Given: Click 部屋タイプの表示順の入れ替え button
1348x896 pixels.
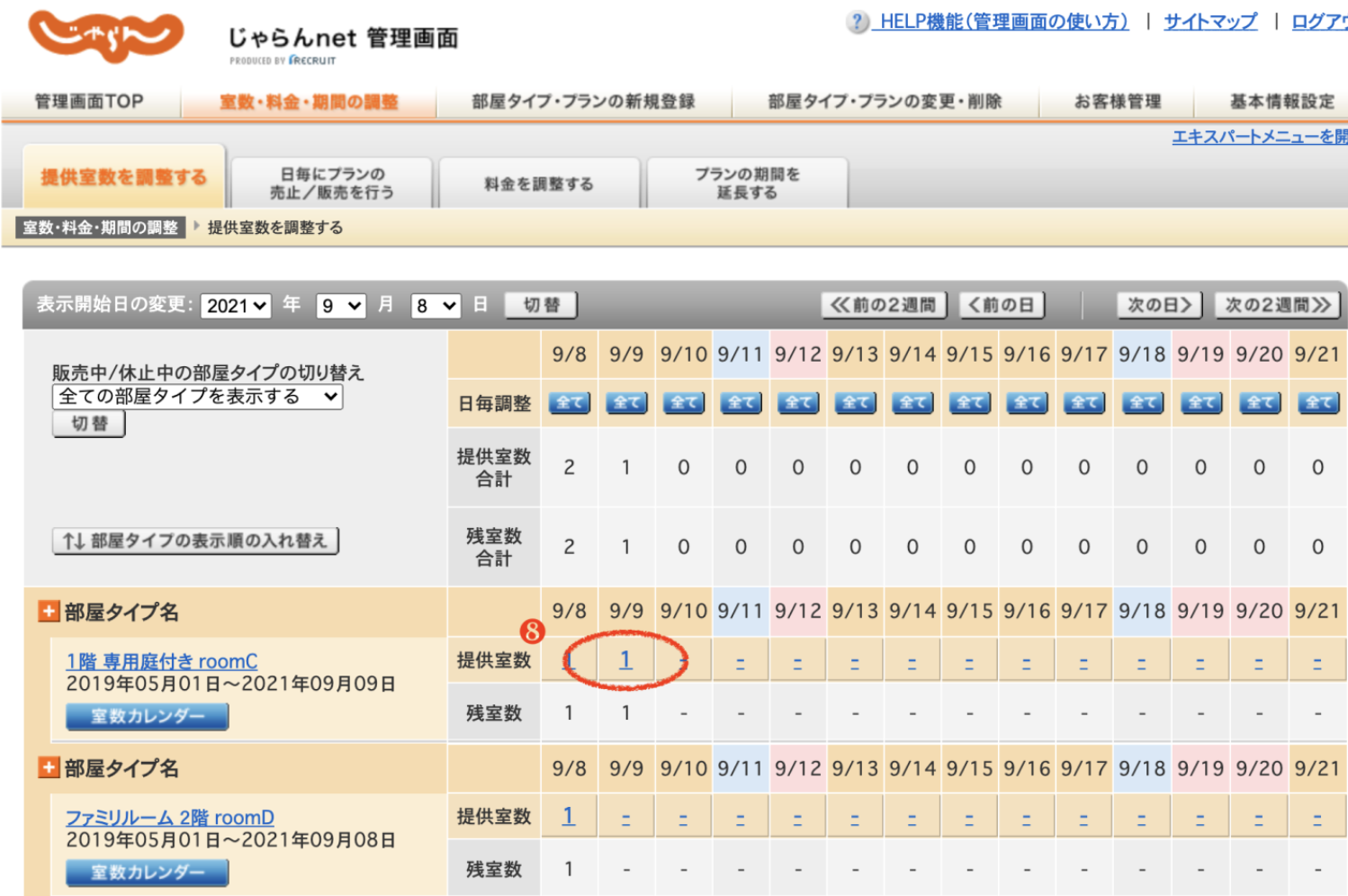Looking at the screenshot, I should coord(195,541).
